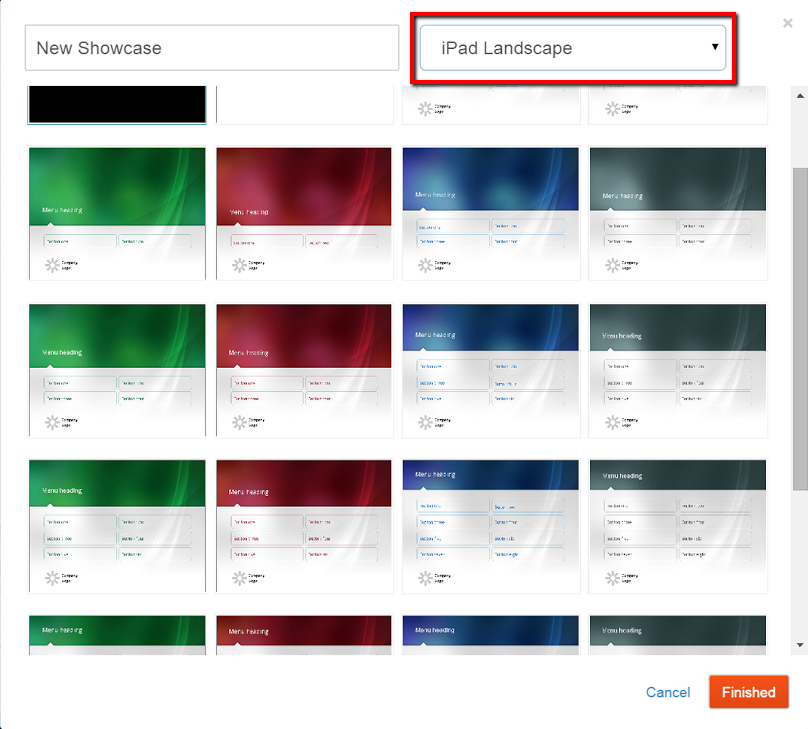Select the green template with four buttons
The height and width of the screenshot is (729, 808).
(x=117, y=370)
